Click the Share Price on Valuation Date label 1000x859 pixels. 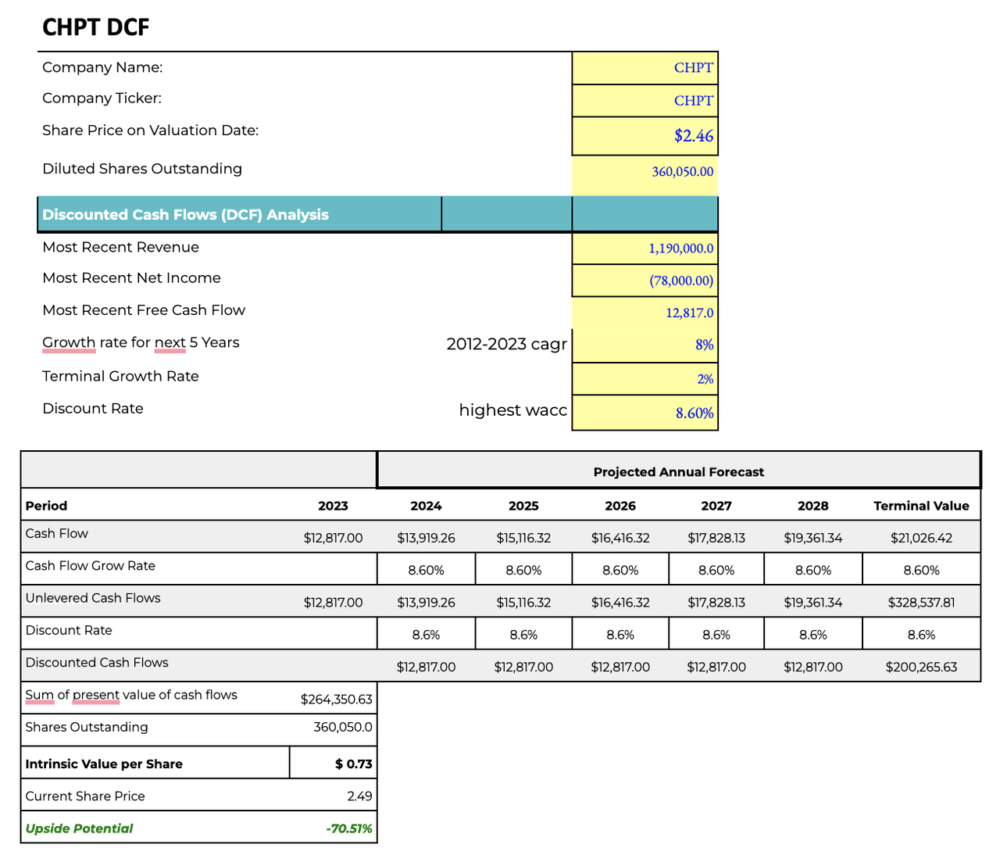point(151,131)
